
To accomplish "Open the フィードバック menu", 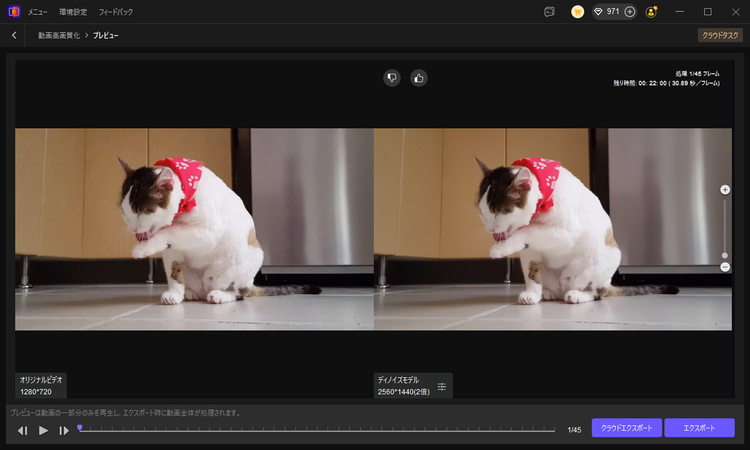I will [116, 12].
